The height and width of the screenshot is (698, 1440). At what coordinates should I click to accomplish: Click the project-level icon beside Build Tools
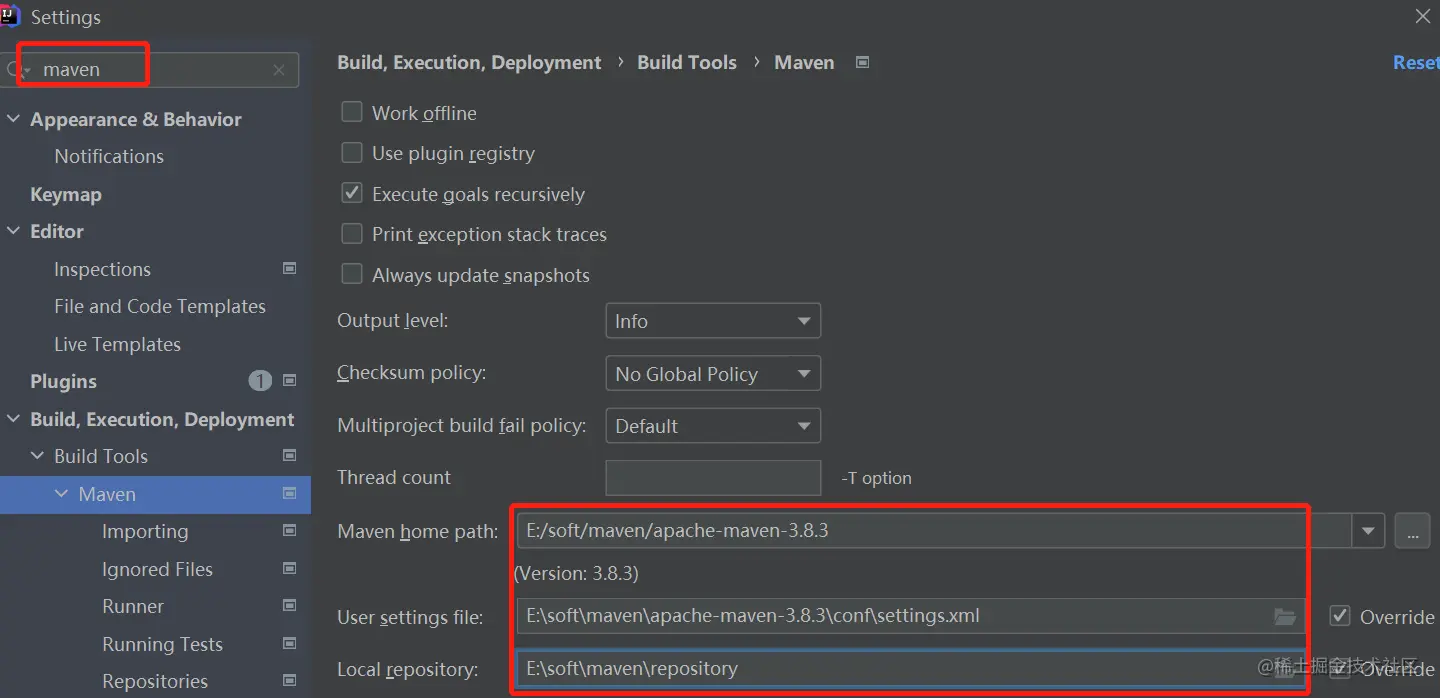coord(290,456)
